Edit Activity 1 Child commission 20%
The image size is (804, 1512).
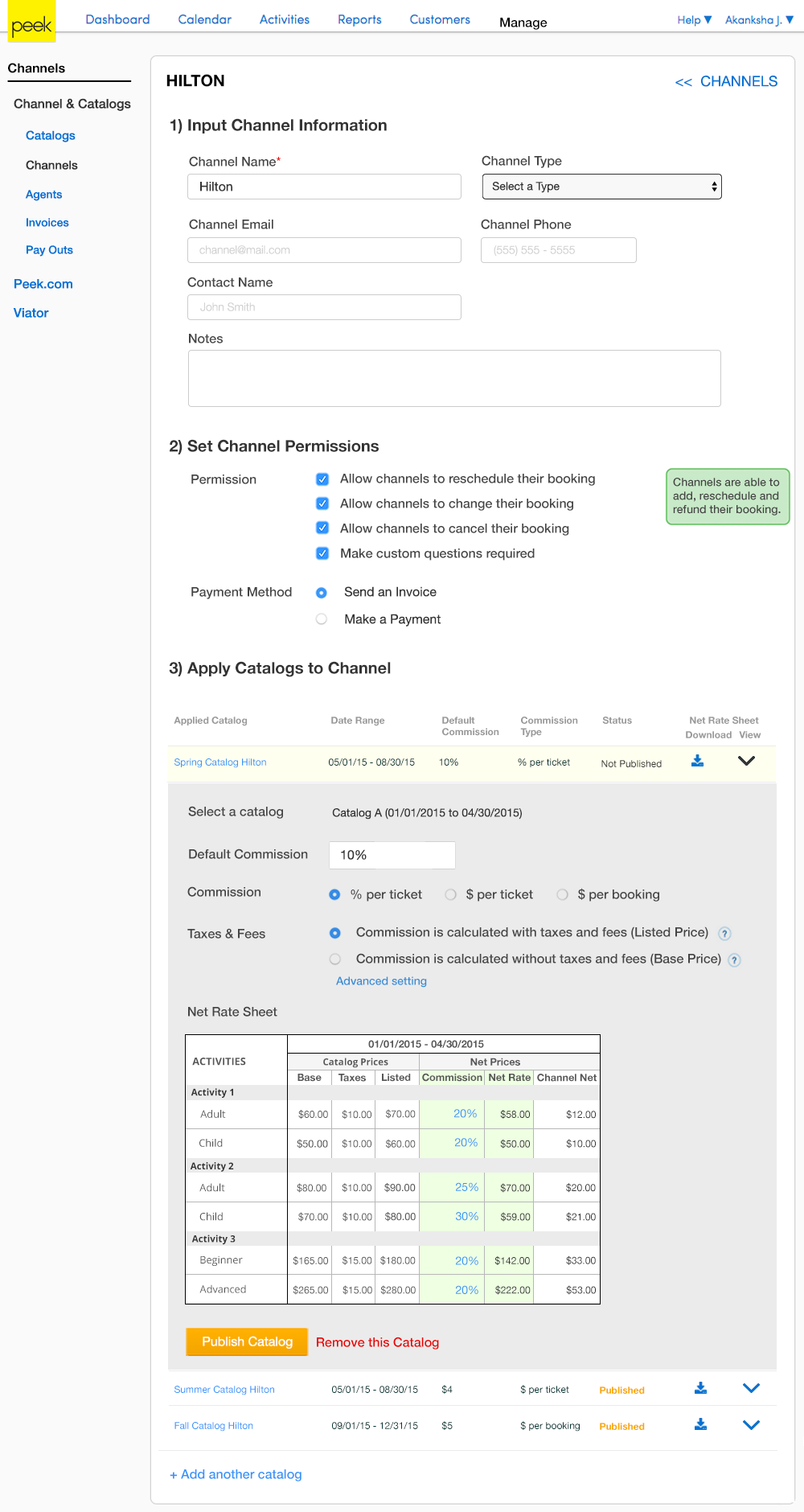(x=466, y=1143)
